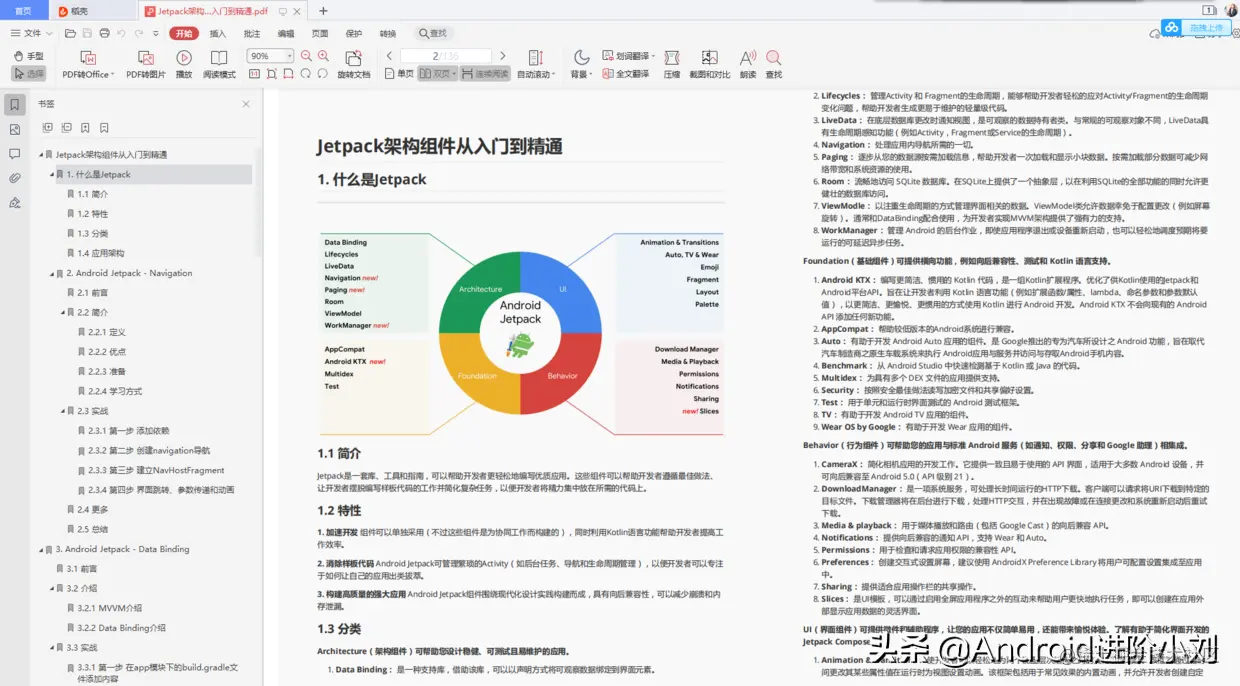
Task: Collapse the 2.3 实战 bookmark node
Action: point(64,411)
